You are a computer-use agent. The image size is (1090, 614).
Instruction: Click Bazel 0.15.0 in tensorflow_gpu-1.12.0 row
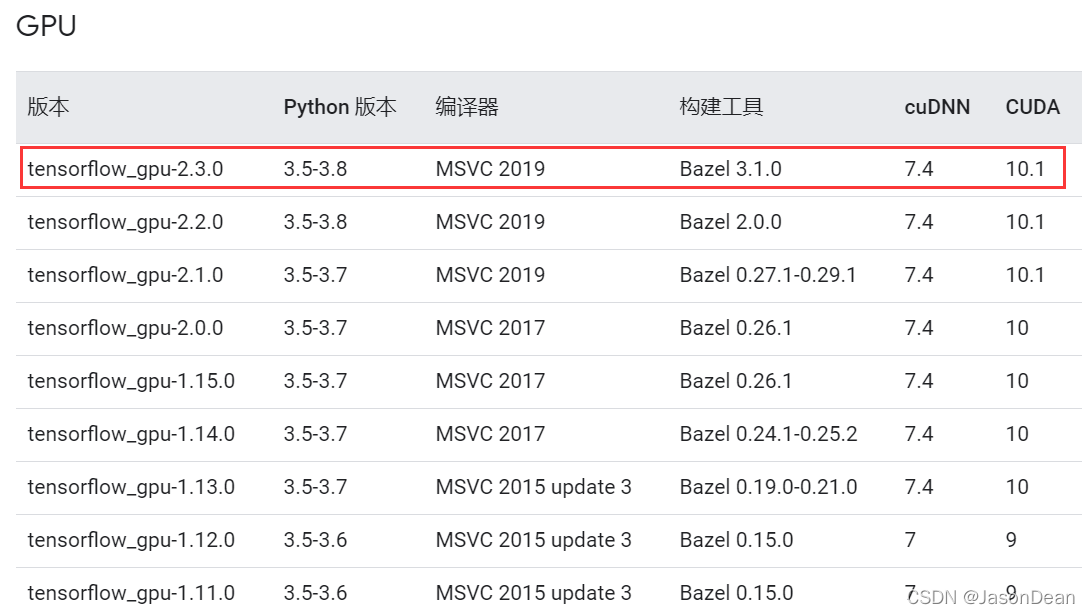737,540
